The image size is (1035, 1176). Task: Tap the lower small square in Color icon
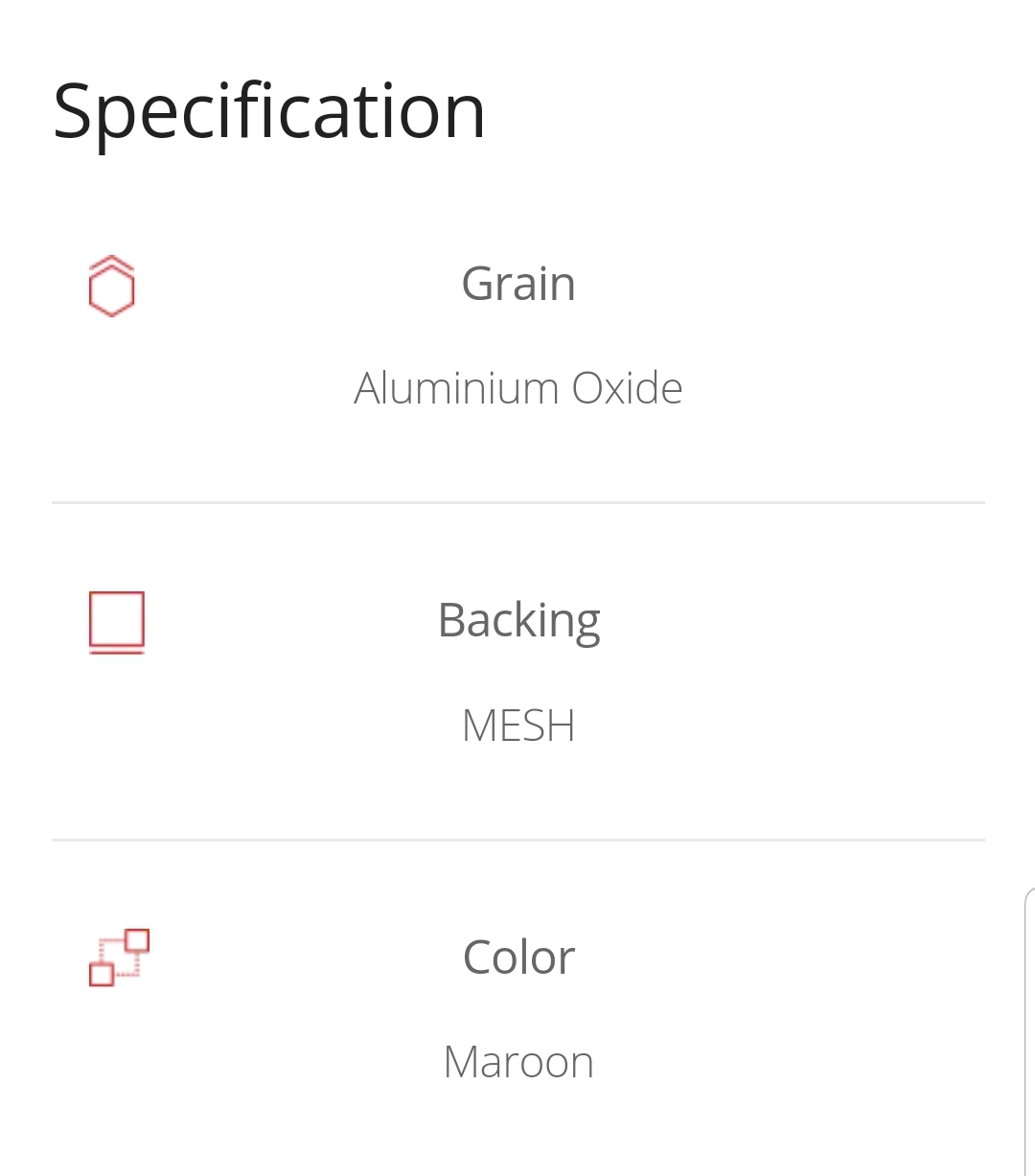click(102, 975)
